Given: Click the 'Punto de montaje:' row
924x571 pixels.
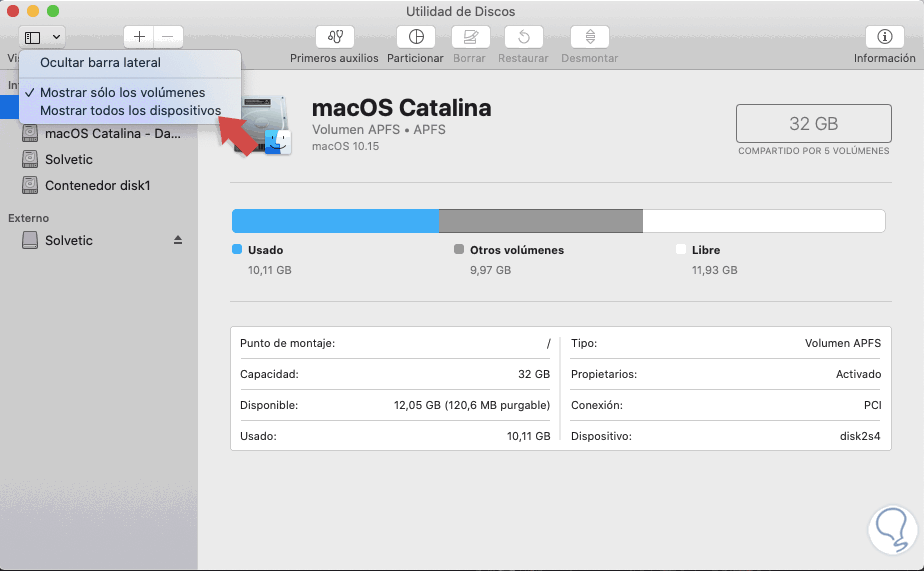Looking at the screenshot, I should click(x=395, y=344).
